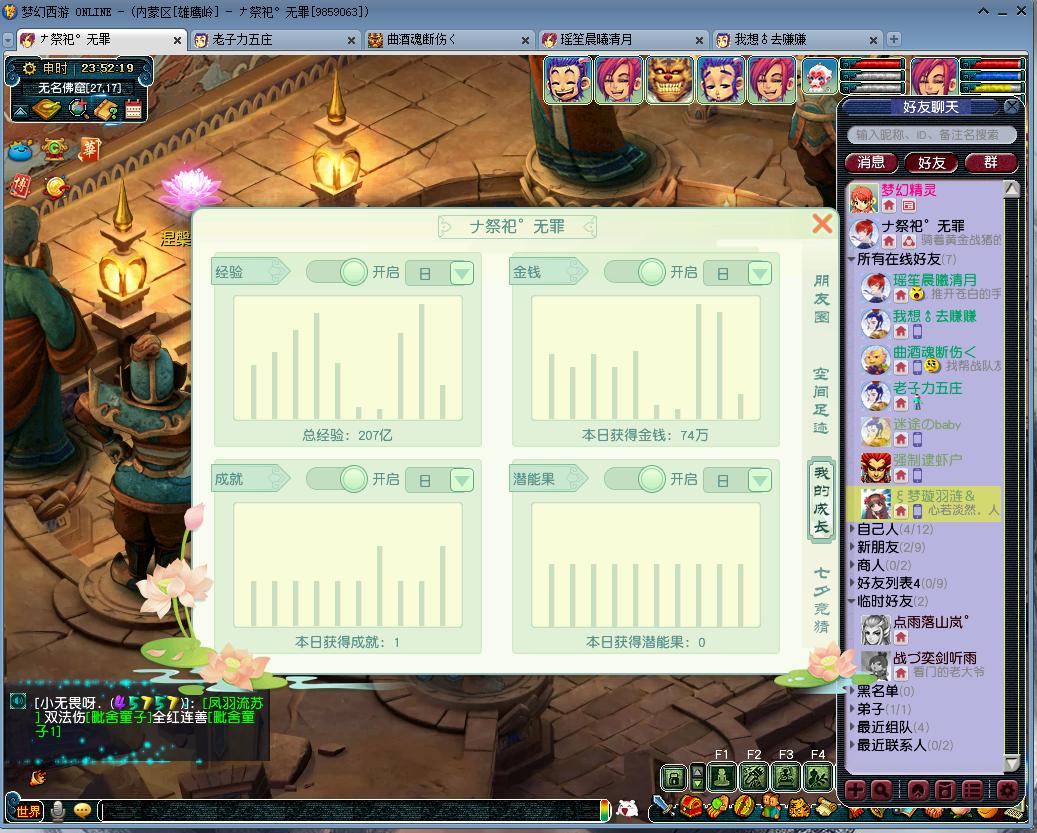Click the blue slime mascot icon
1037x833 pixels.
pyautogui.click(x=21, y=151)
